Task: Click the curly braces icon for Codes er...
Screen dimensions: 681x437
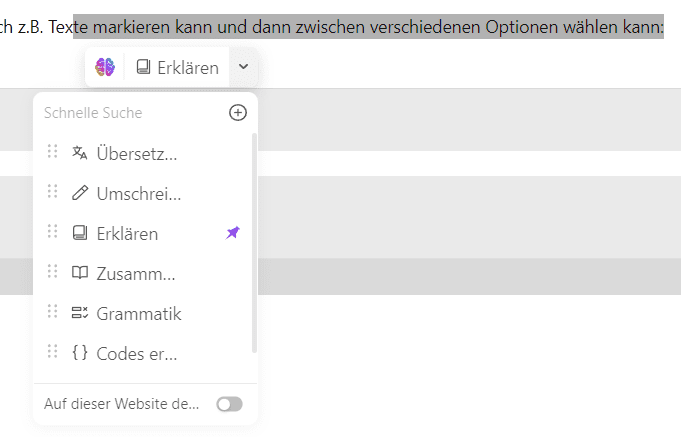Action: (79, 353)
